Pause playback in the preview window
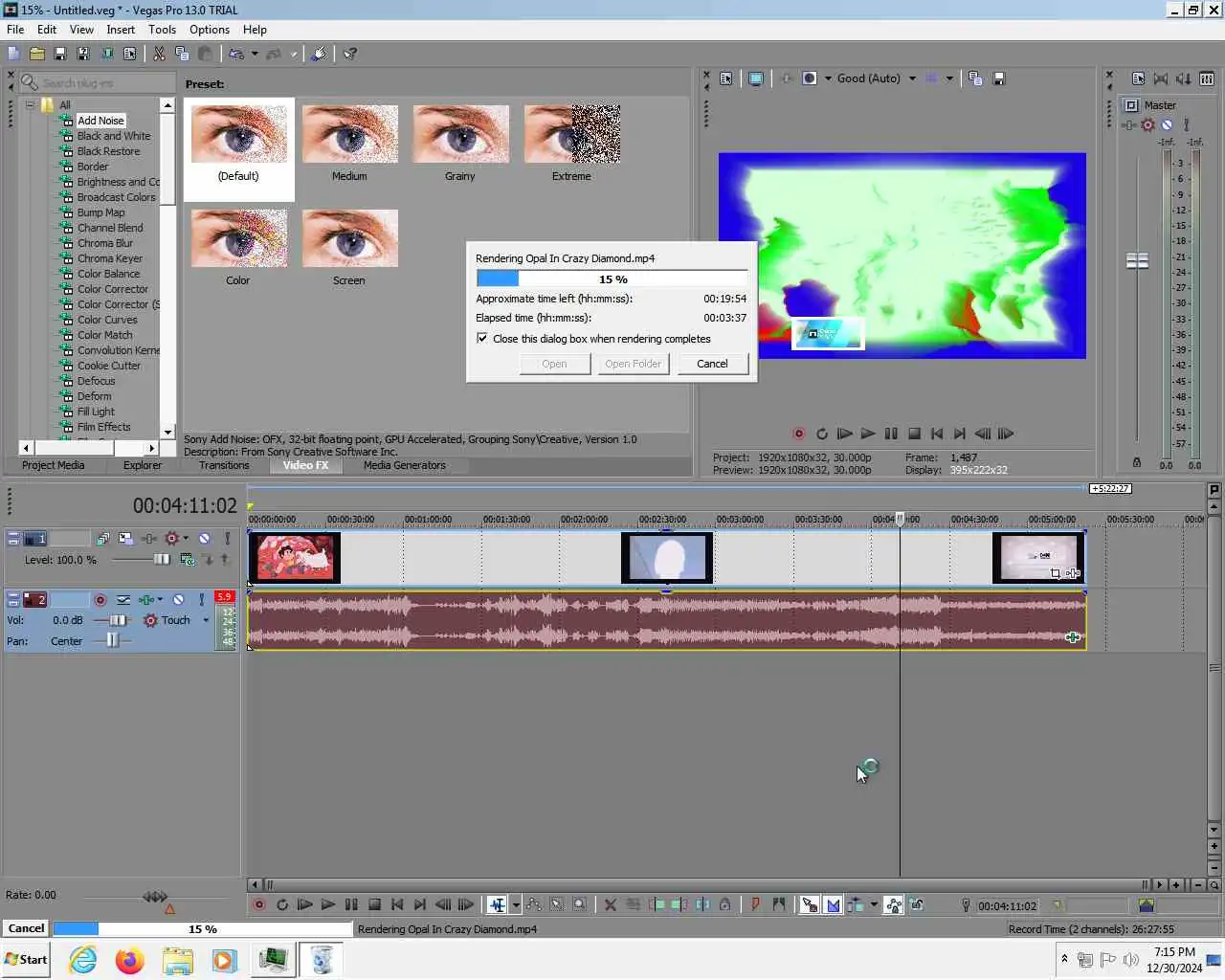 891,434
